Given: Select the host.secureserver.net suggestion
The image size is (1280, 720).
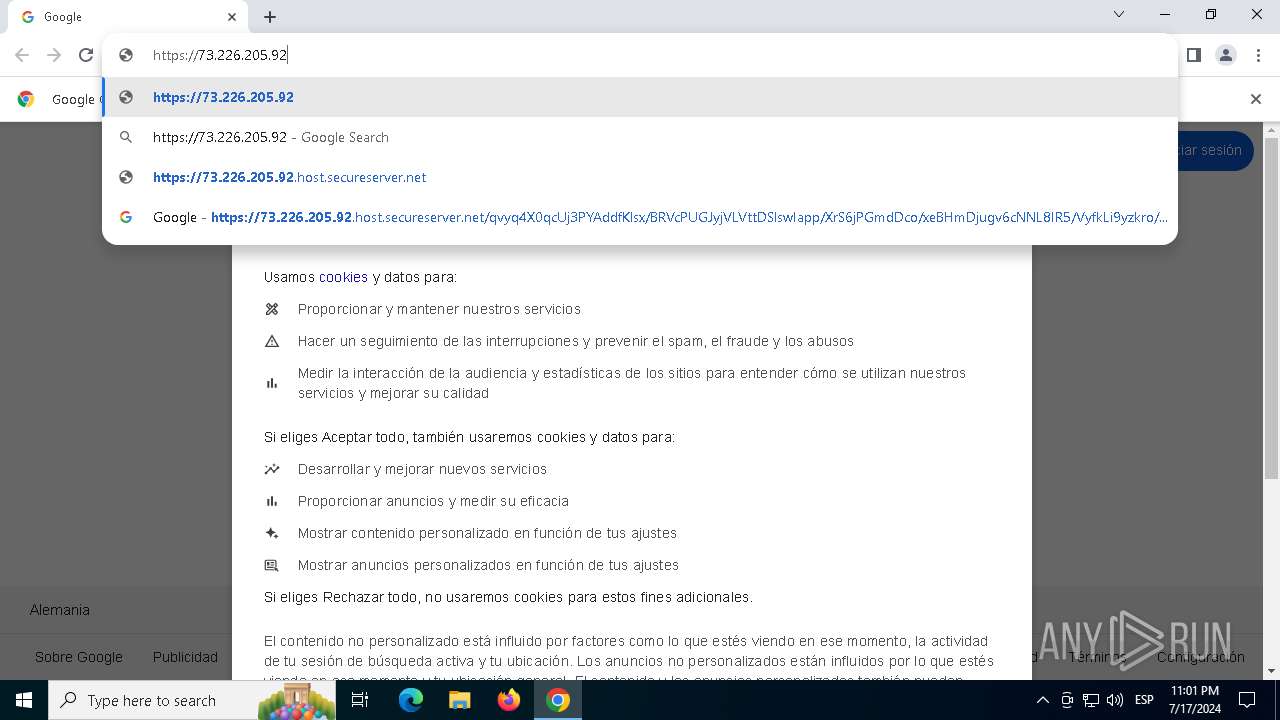Looking at the screenshot, I should point(640,177).
